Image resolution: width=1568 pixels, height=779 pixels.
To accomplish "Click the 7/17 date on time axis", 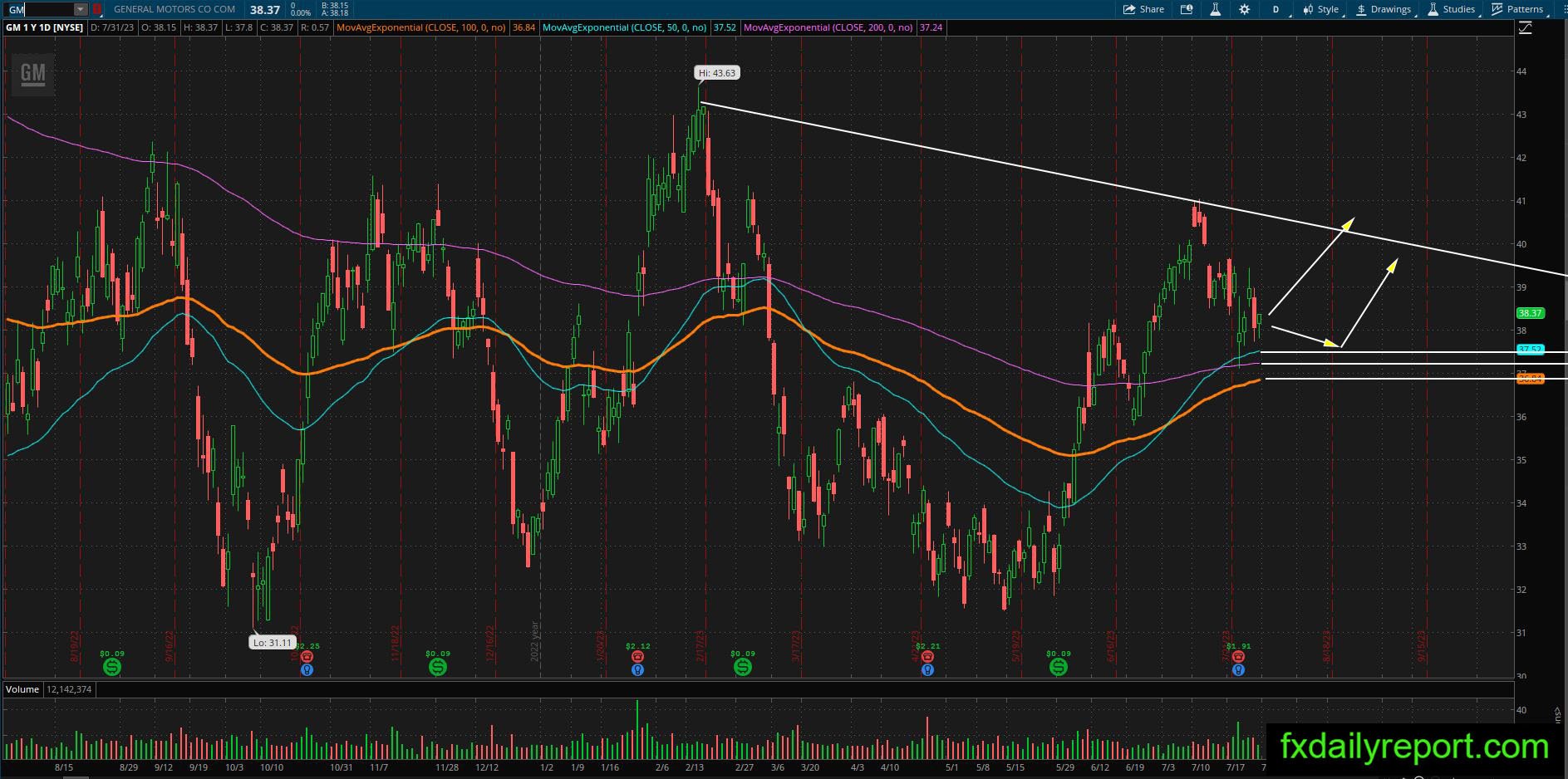I will 1236,767.
